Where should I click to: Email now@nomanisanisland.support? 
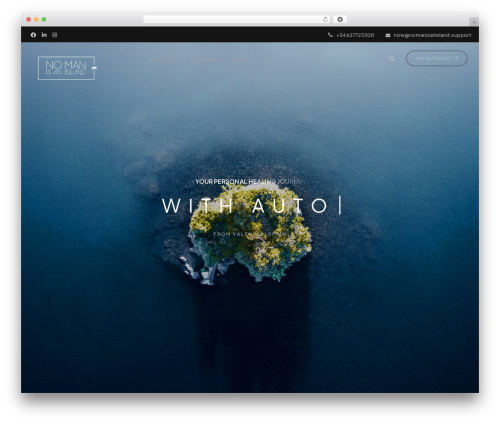click(x=432, y=35)
